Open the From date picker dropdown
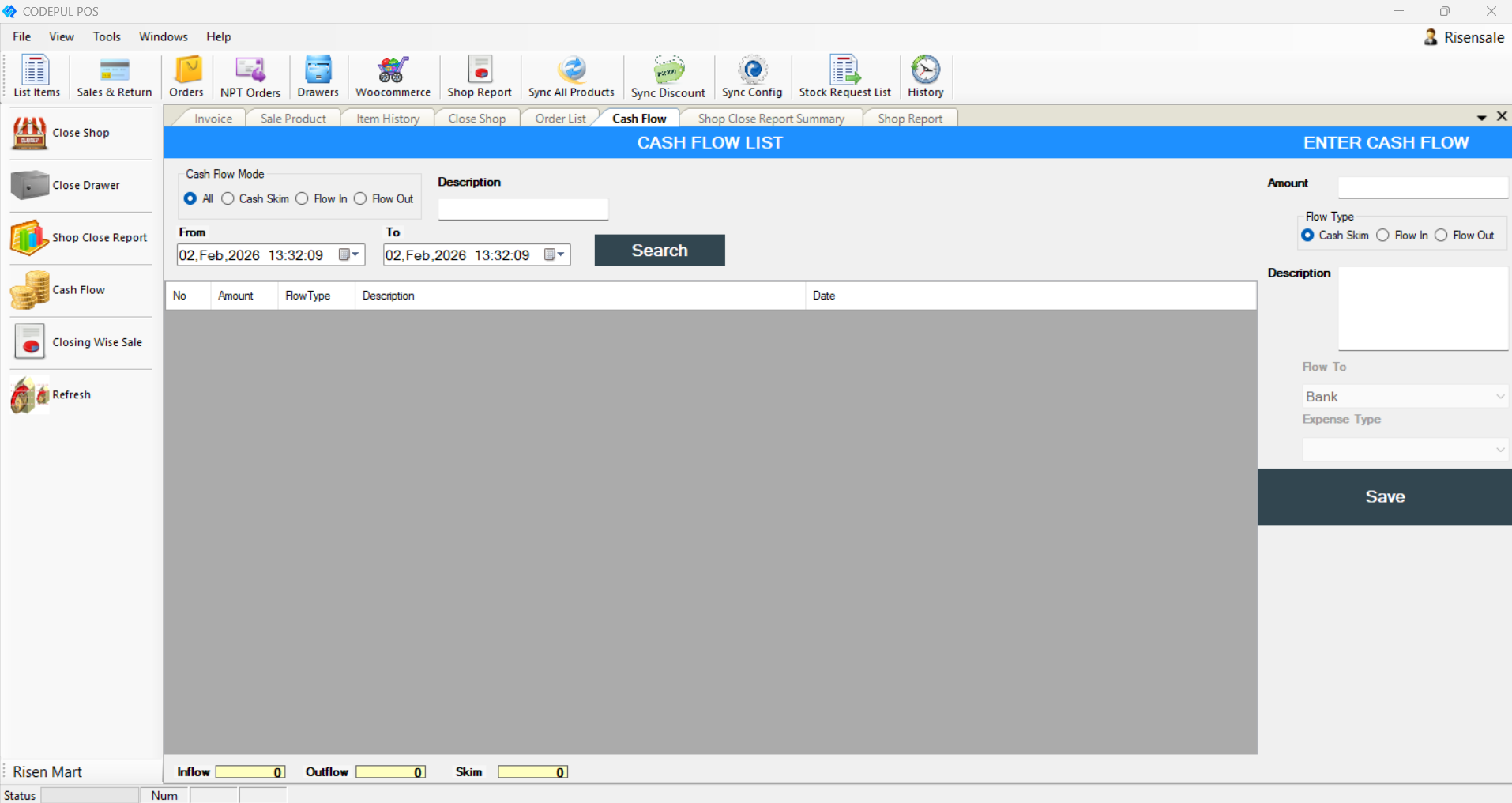 pos(354,254)
